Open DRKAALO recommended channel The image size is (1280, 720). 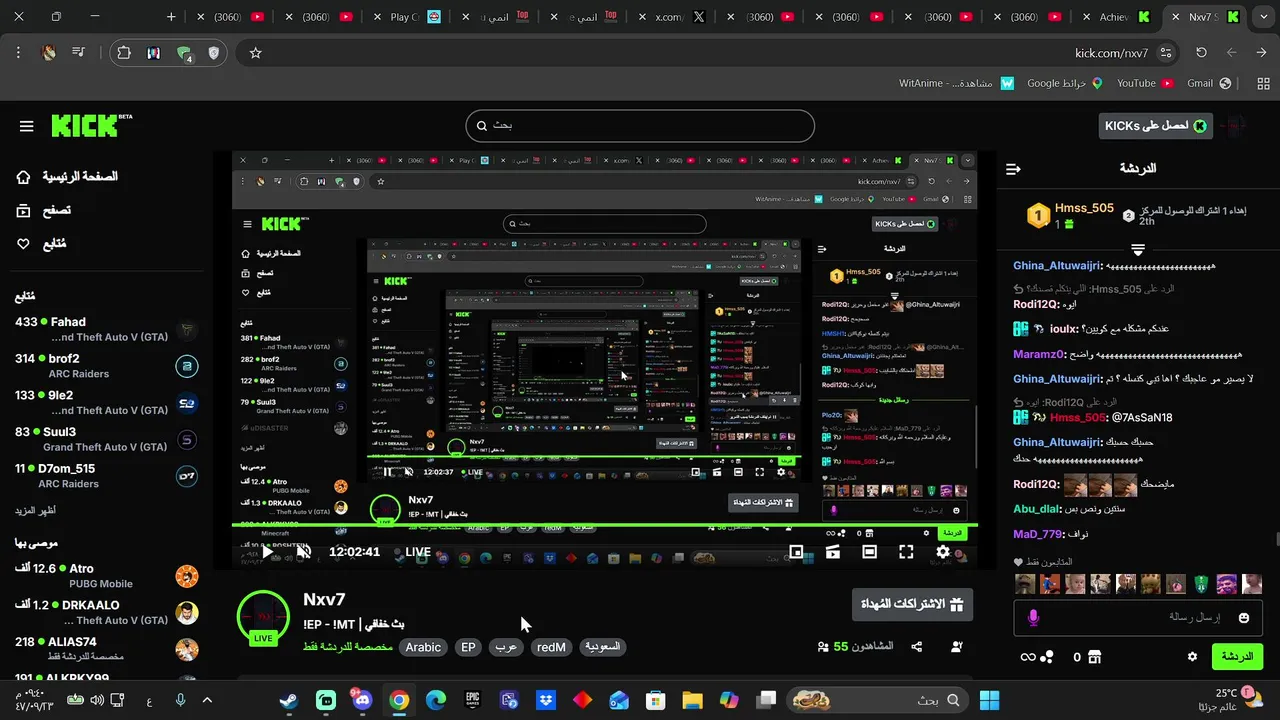click(x=105, y=612)
